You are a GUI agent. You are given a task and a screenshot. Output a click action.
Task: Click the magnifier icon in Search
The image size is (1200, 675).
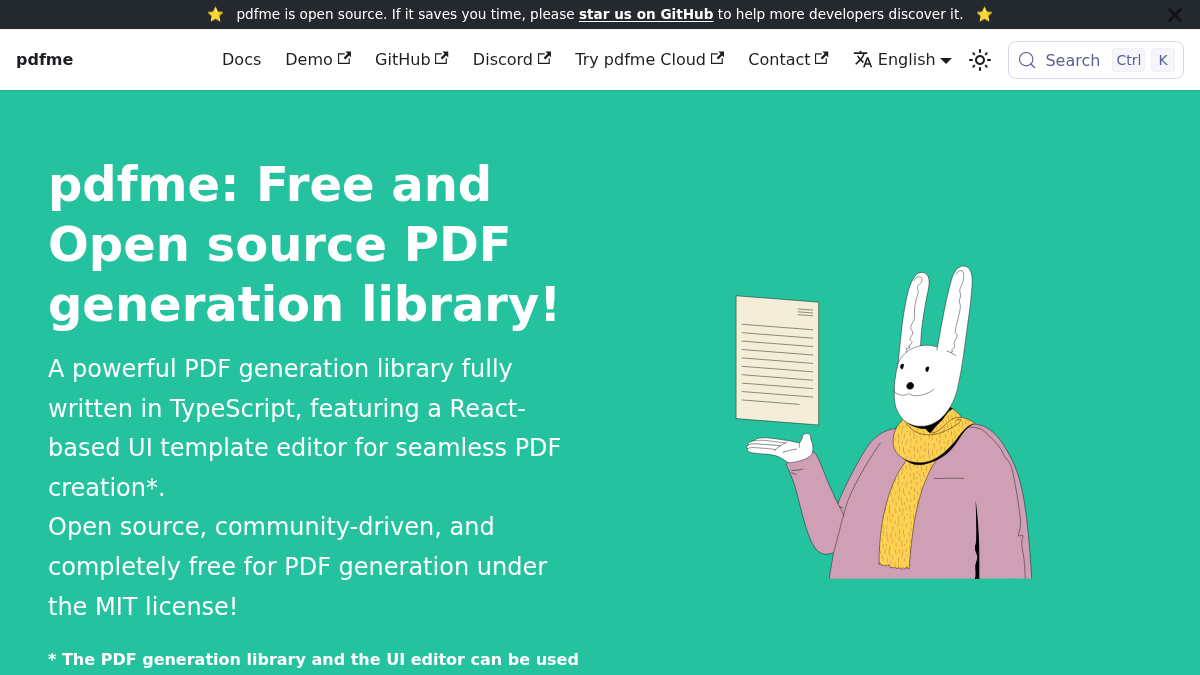click(x=1027, y=60)
